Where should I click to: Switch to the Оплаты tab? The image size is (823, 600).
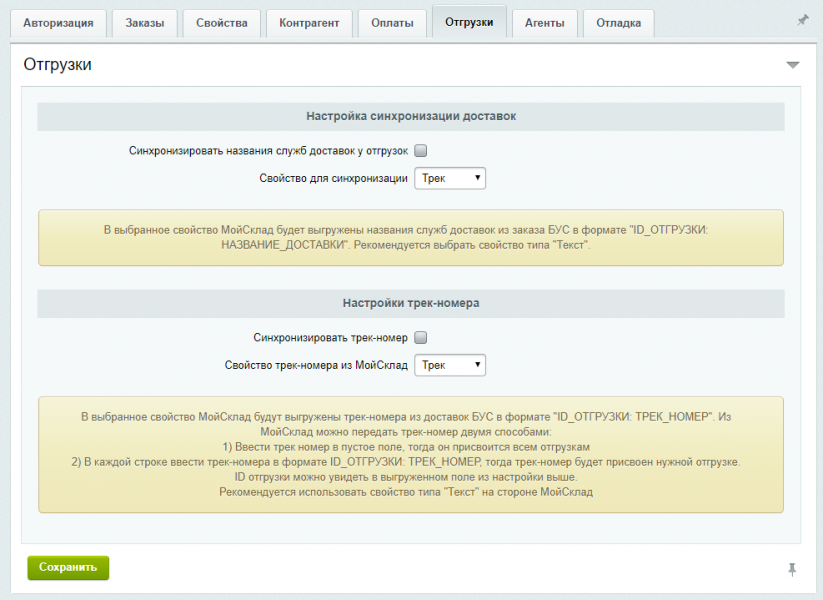point(391,23)
